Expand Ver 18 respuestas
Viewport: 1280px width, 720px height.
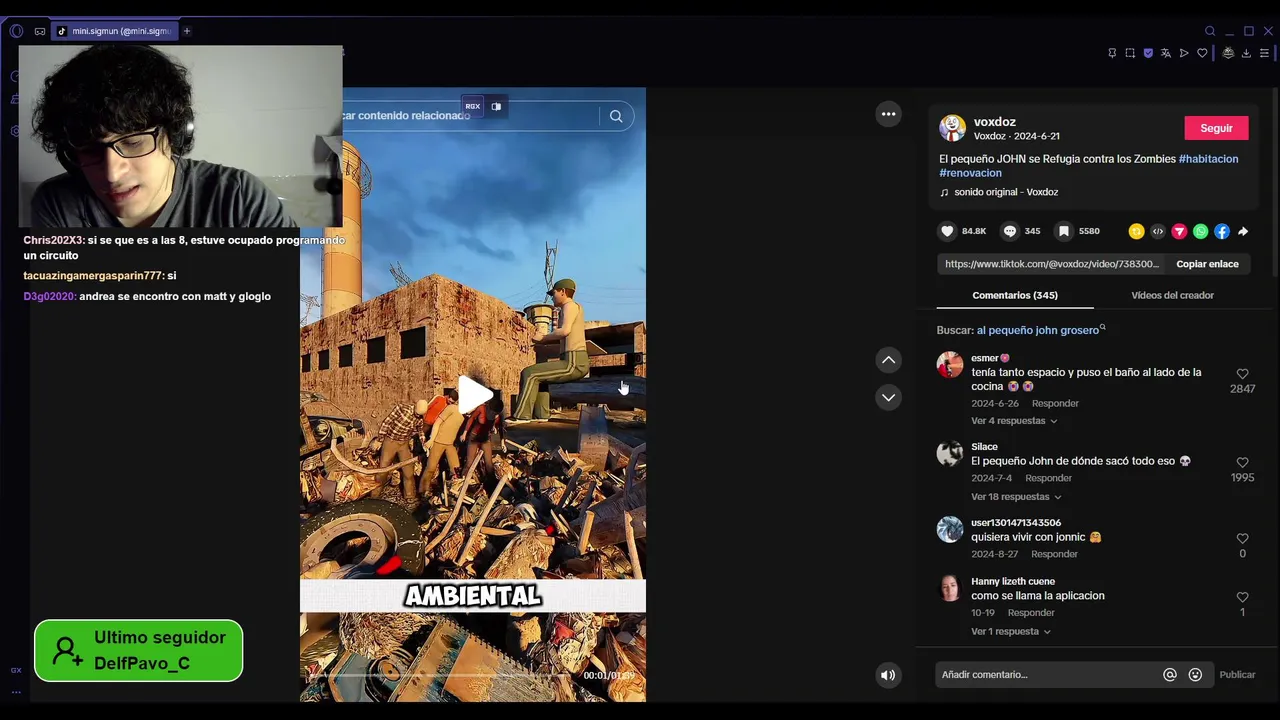pos(1016,497)
